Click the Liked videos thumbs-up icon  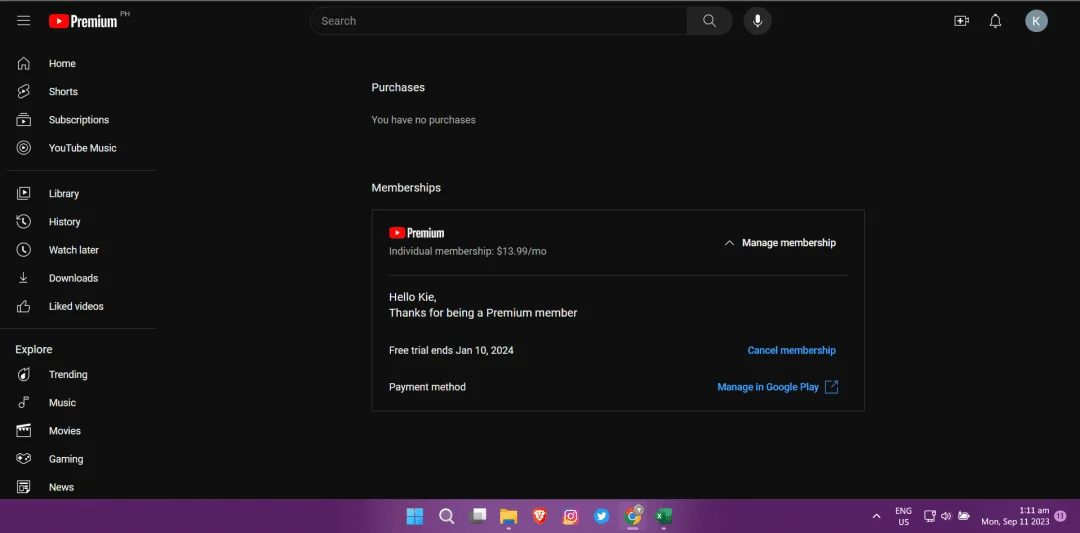(x=23, y=306)
